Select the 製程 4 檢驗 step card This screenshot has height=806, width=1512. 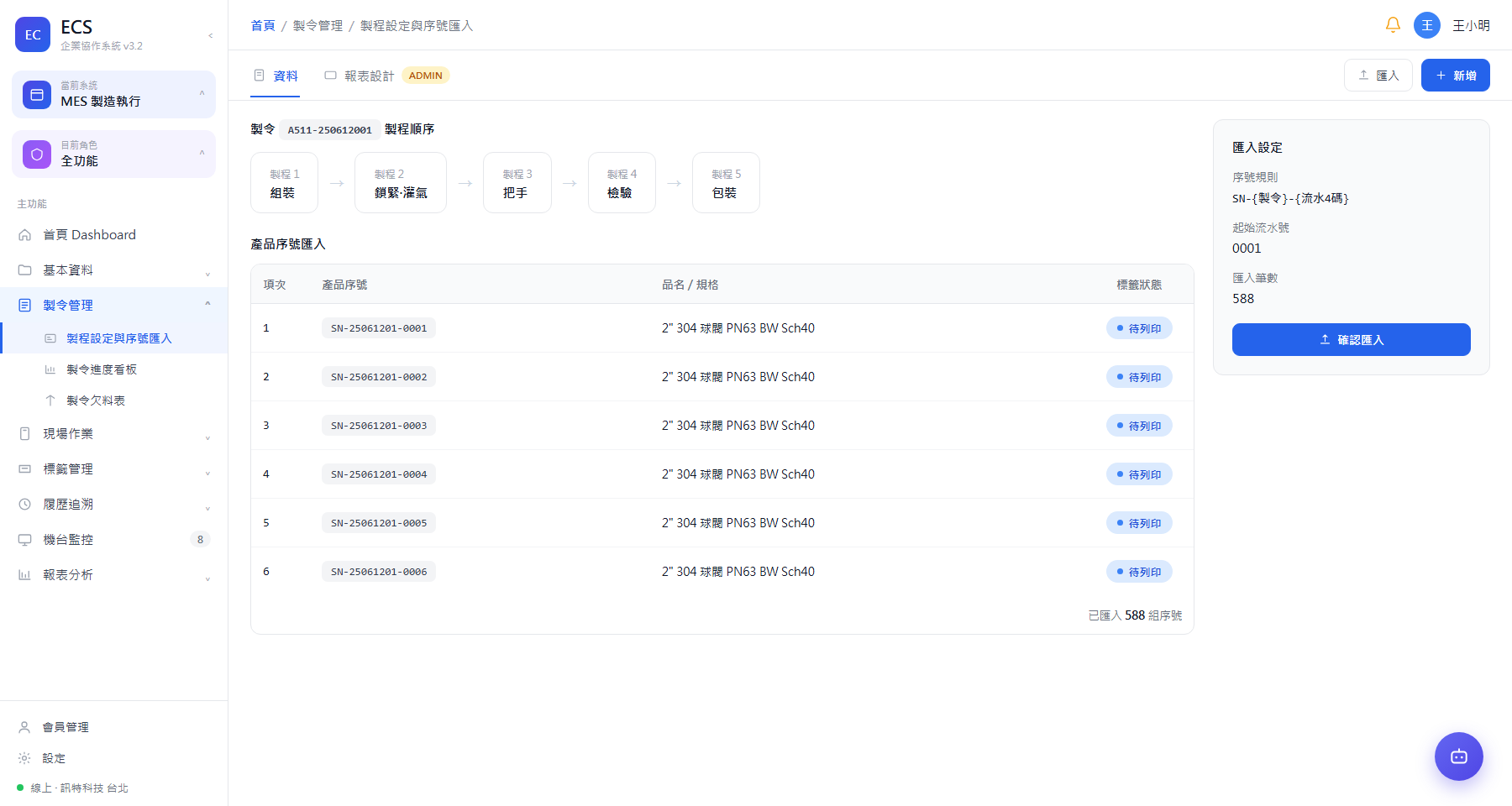pyautogui.click(x=622, y=183)
